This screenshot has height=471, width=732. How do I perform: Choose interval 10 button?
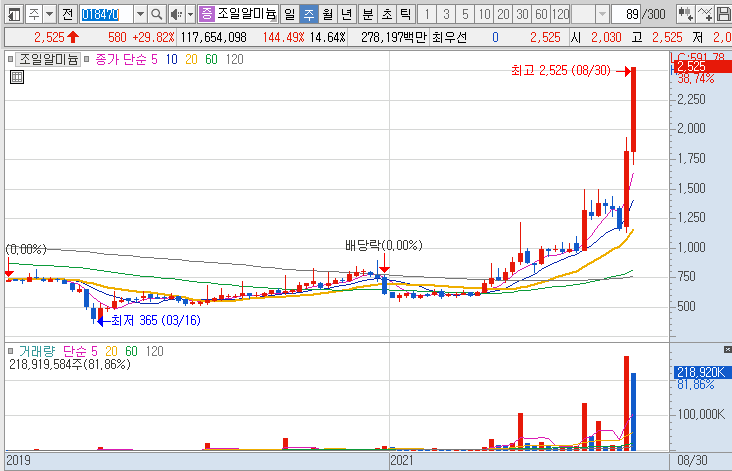[x=484, y=14]
